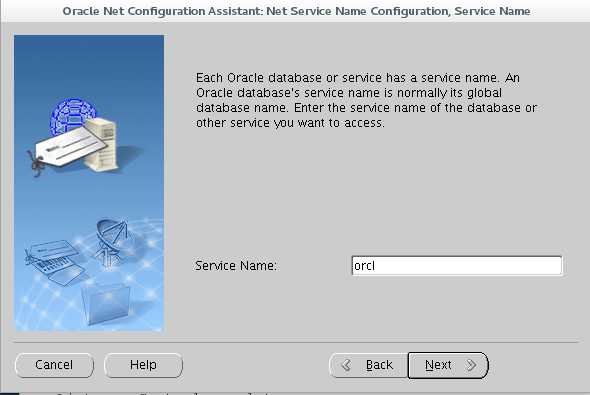The width and height of the screenshot is (590, 395).
Task: Click the name tag label graphic
Action: pos(68,149)
